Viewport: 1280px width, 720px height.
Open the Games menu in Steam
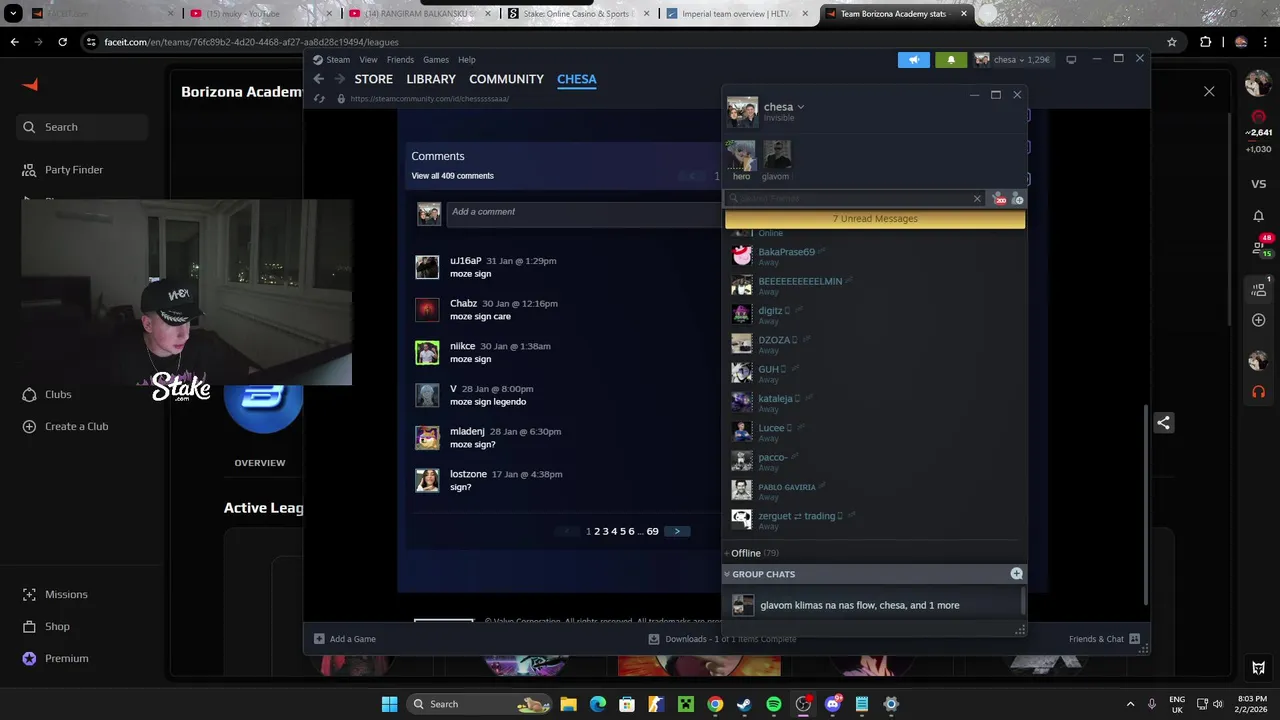436,60
